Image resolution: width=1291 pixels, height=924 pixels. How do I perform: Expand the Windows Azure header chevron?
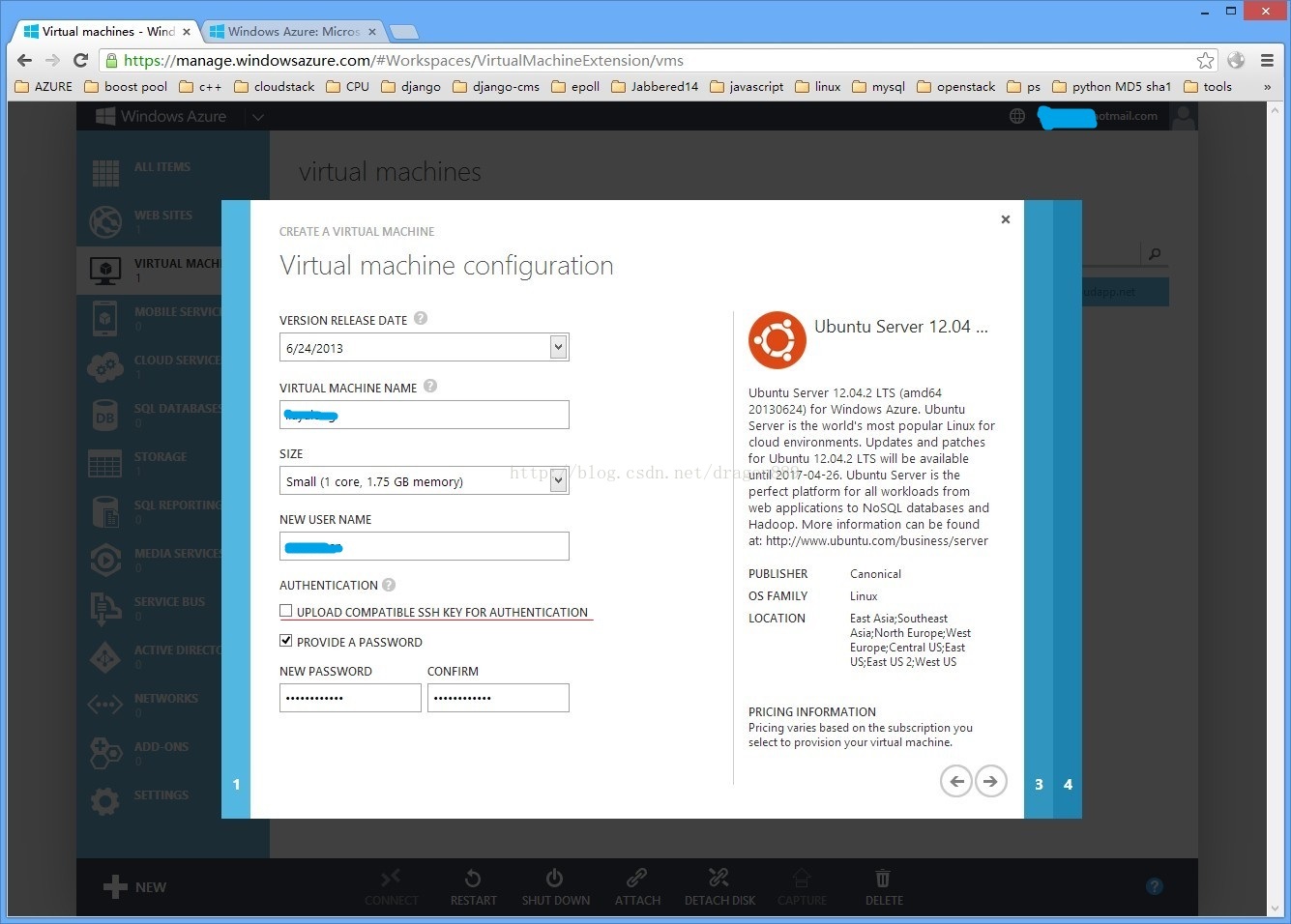pyautogui.click(x=257, y=117)
